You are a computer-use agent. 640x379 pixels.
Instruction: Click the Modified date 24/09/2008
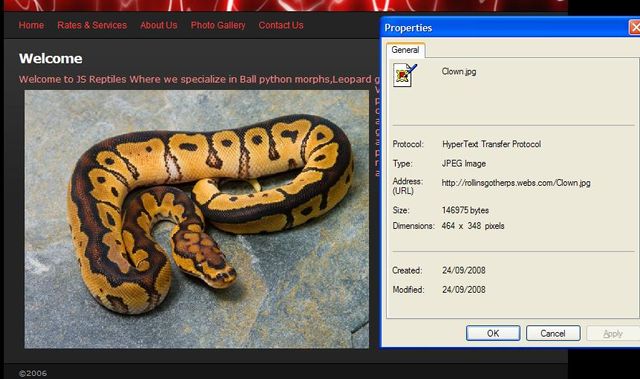(464, 290)
